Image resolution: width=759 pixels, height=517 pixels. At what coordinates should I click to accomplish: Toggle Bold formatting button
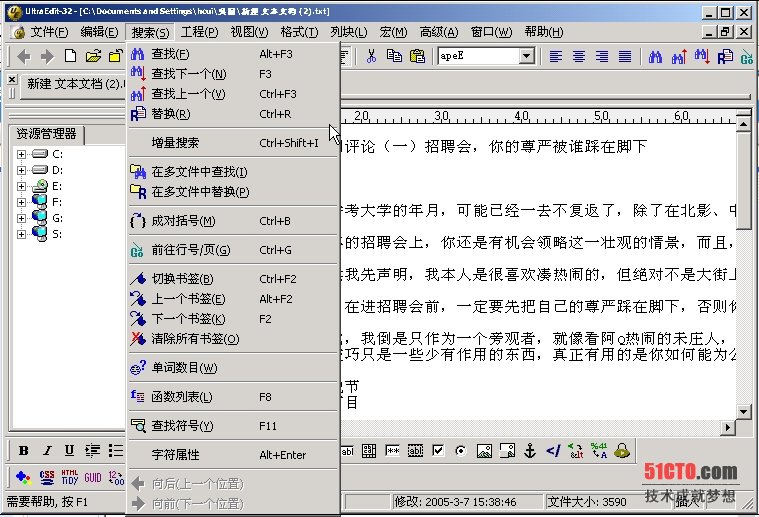(x=23, y=451)
